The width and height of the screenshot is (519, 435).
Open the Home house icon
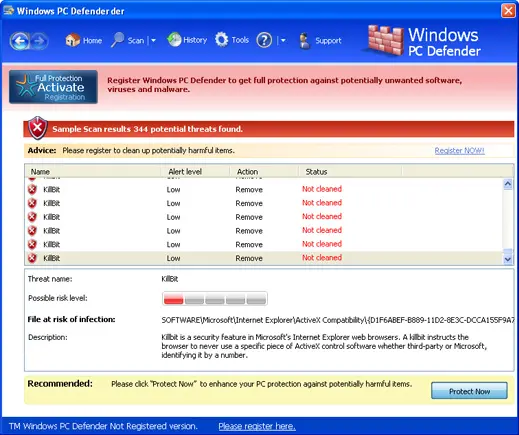tap(73, 40)
